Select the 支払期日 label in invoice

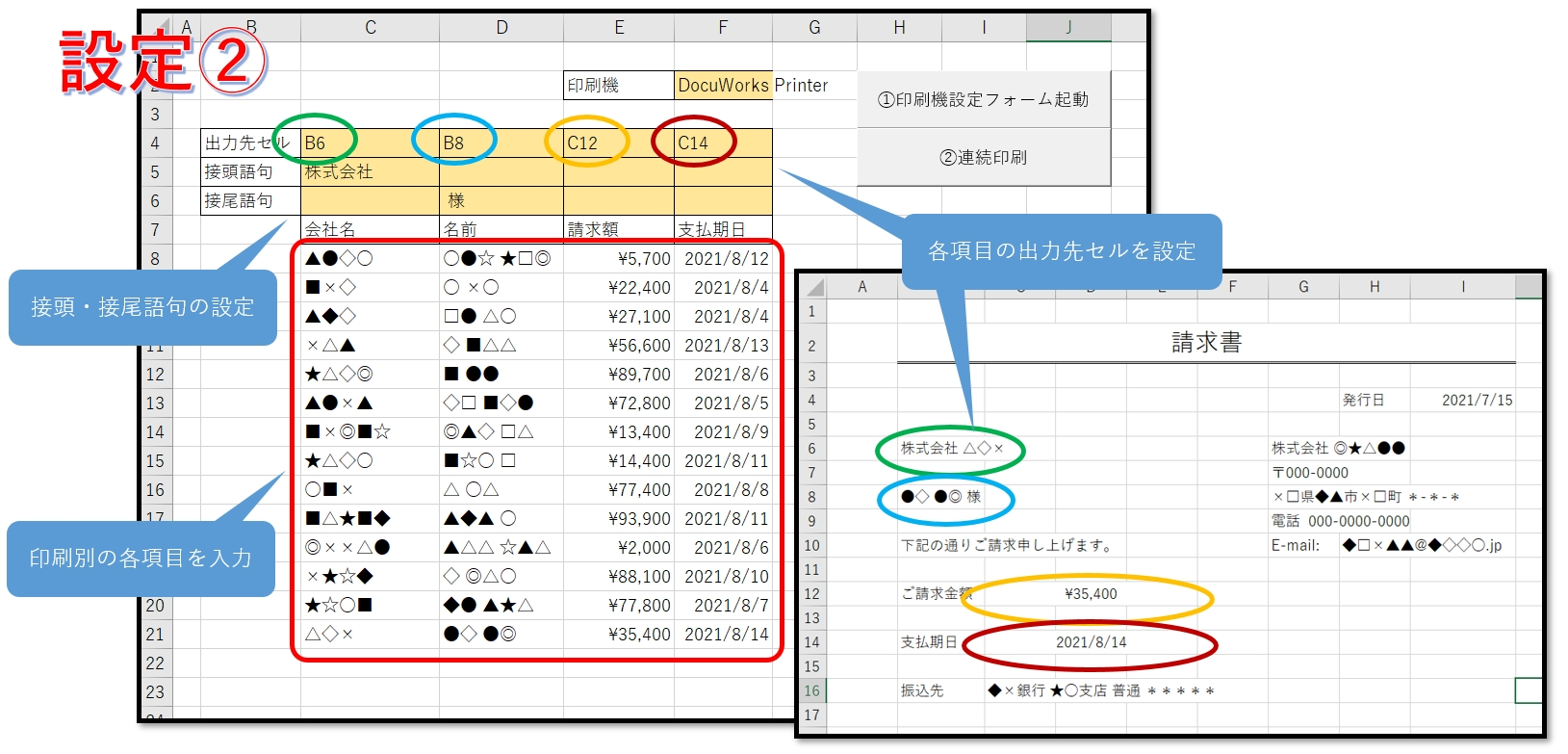929,642
